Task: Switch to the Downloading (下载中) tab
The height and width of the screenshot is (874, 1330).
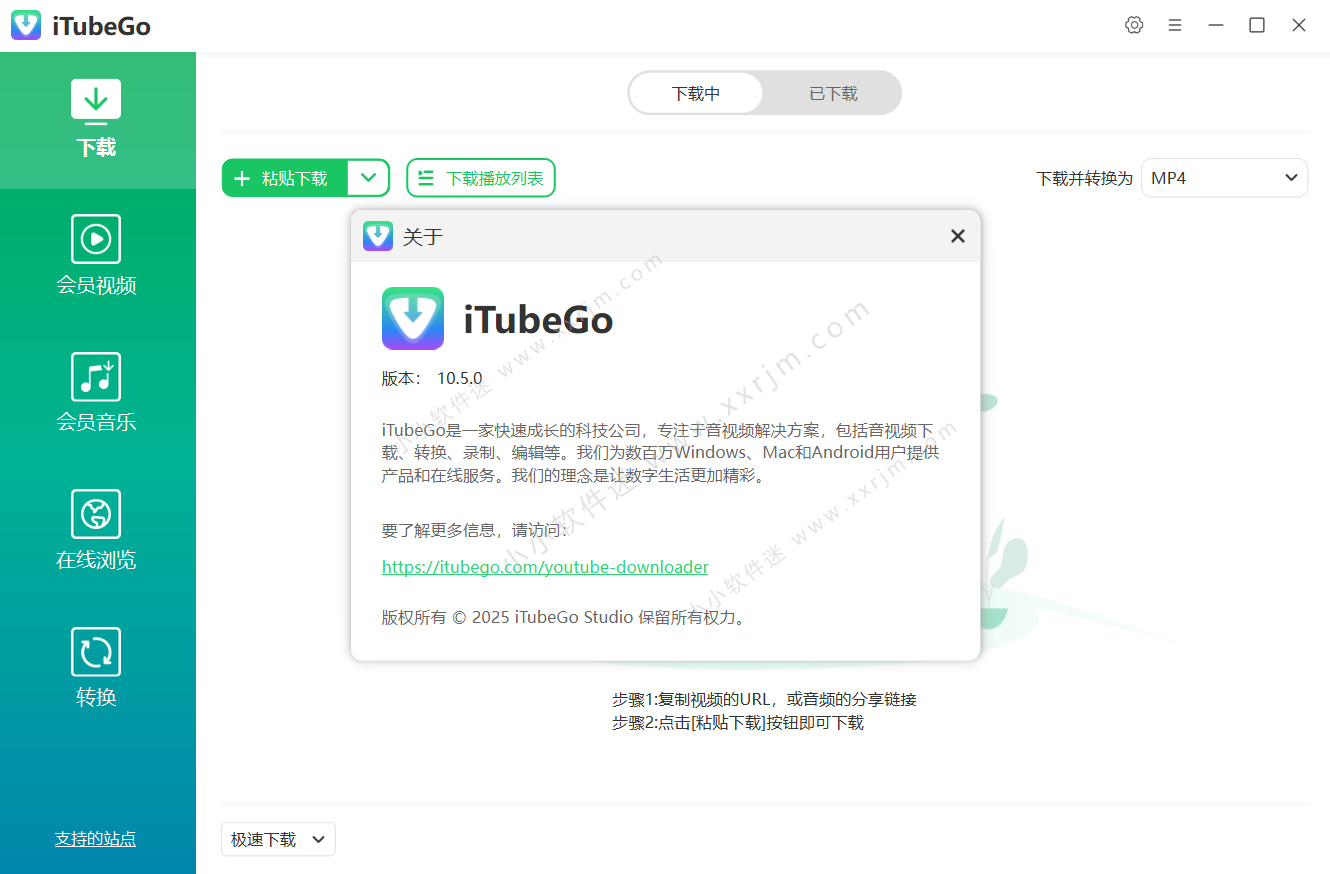Action: tap(696, 94)
